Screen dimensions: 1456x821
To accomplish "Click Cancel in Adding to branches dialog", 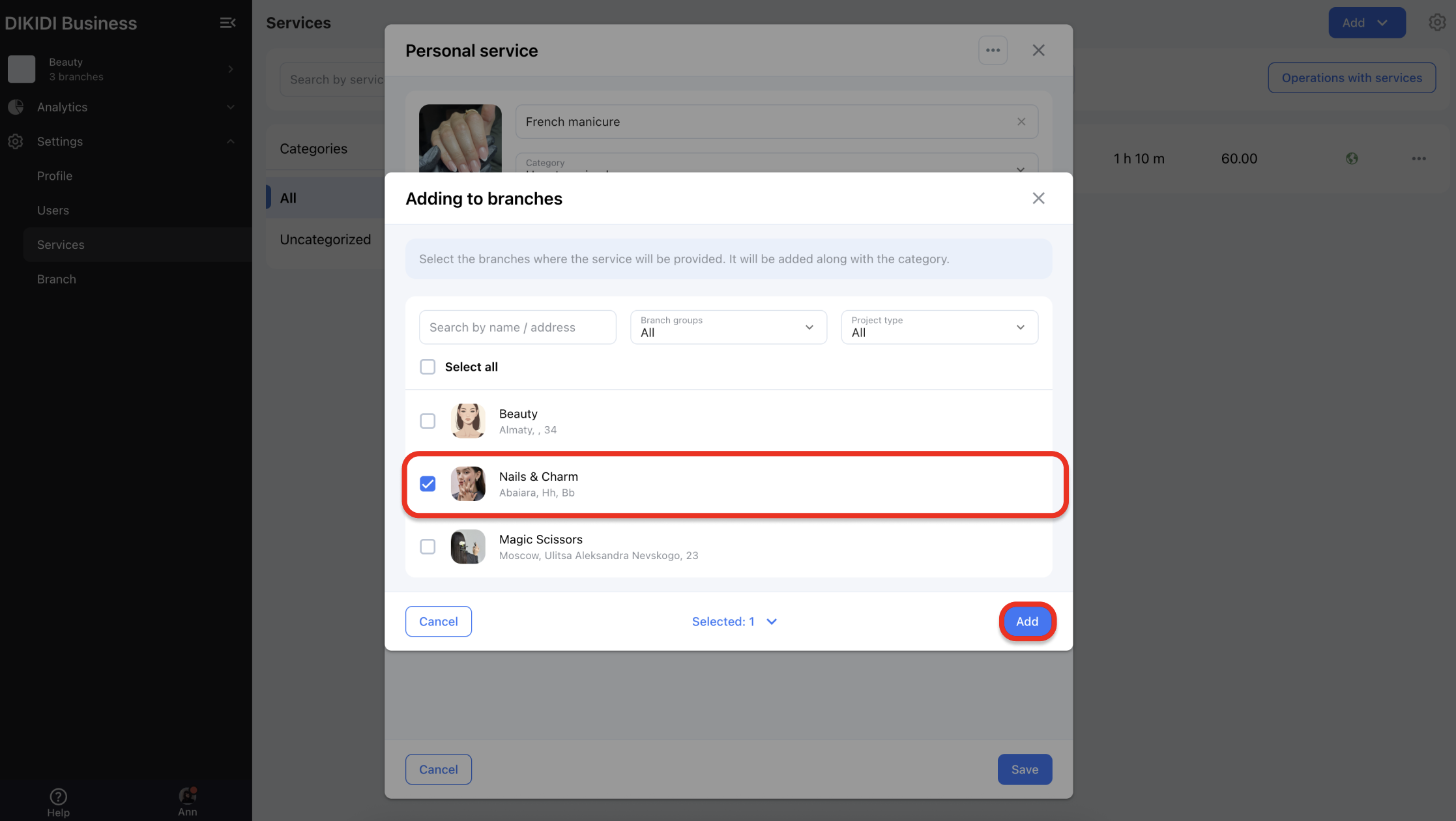I will (x=438, y=622).
